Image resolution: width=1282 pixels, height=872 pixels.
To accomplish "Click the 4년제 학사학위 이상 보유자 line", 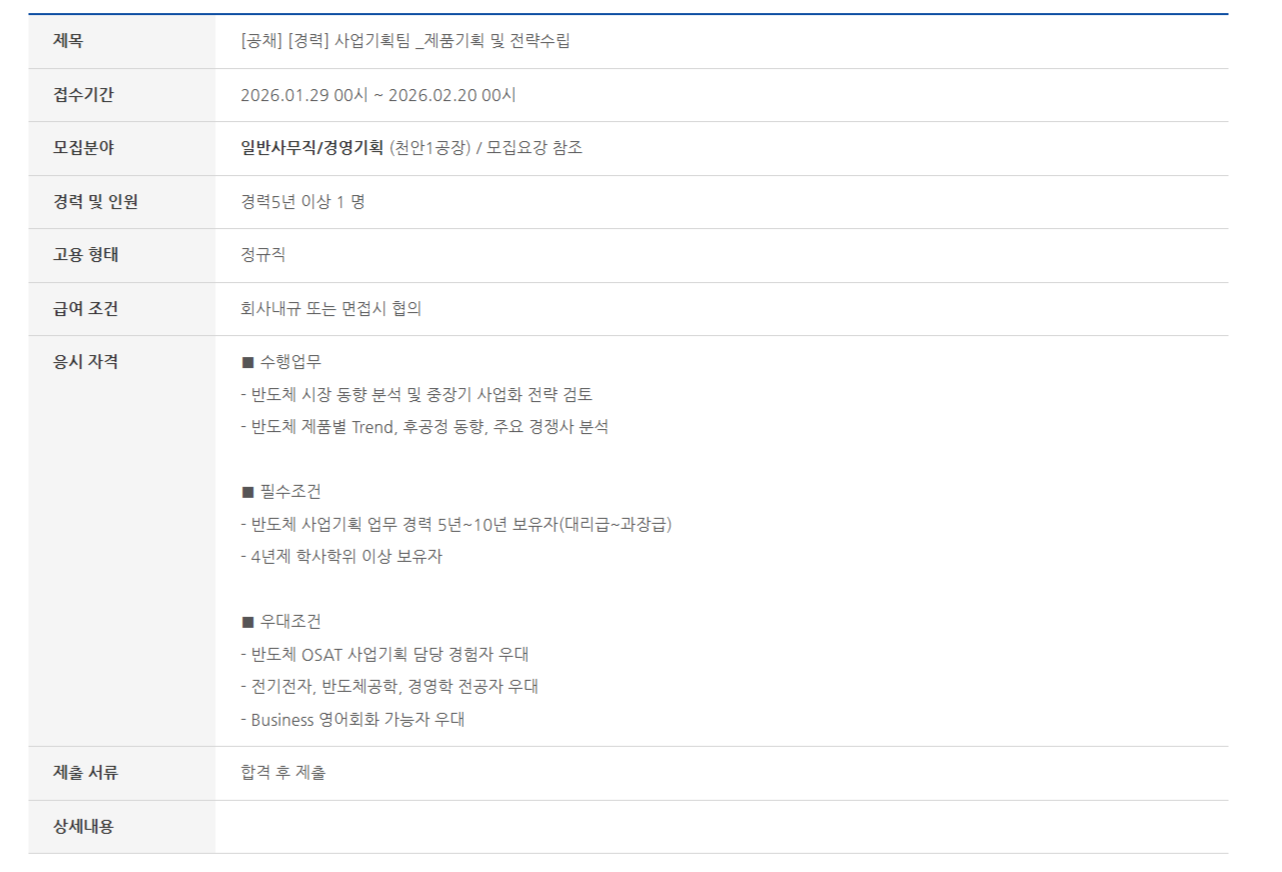I will [x=341, y=557].
